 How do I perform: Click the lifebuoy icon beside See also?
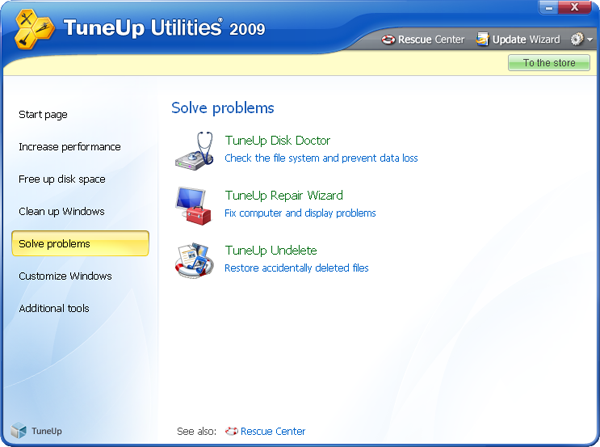click(231, 431)
